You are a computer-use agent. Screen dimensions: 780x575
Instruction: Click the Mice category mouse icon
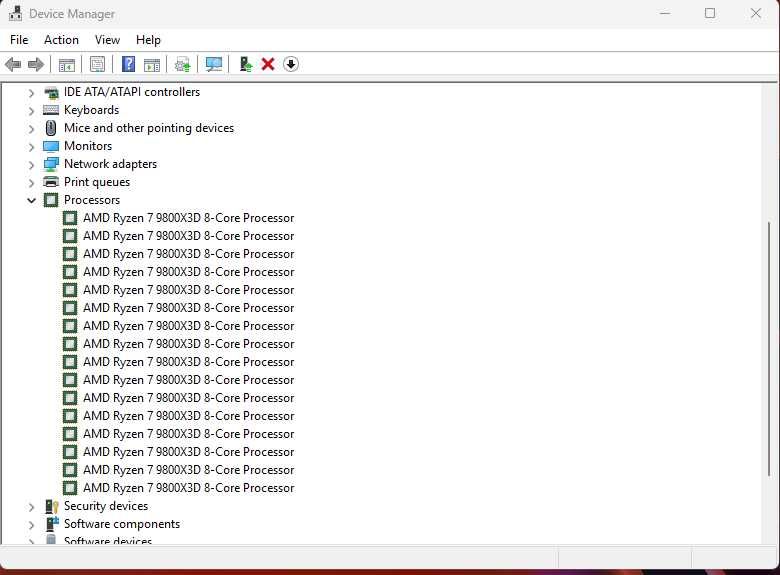tap(51, 128)
